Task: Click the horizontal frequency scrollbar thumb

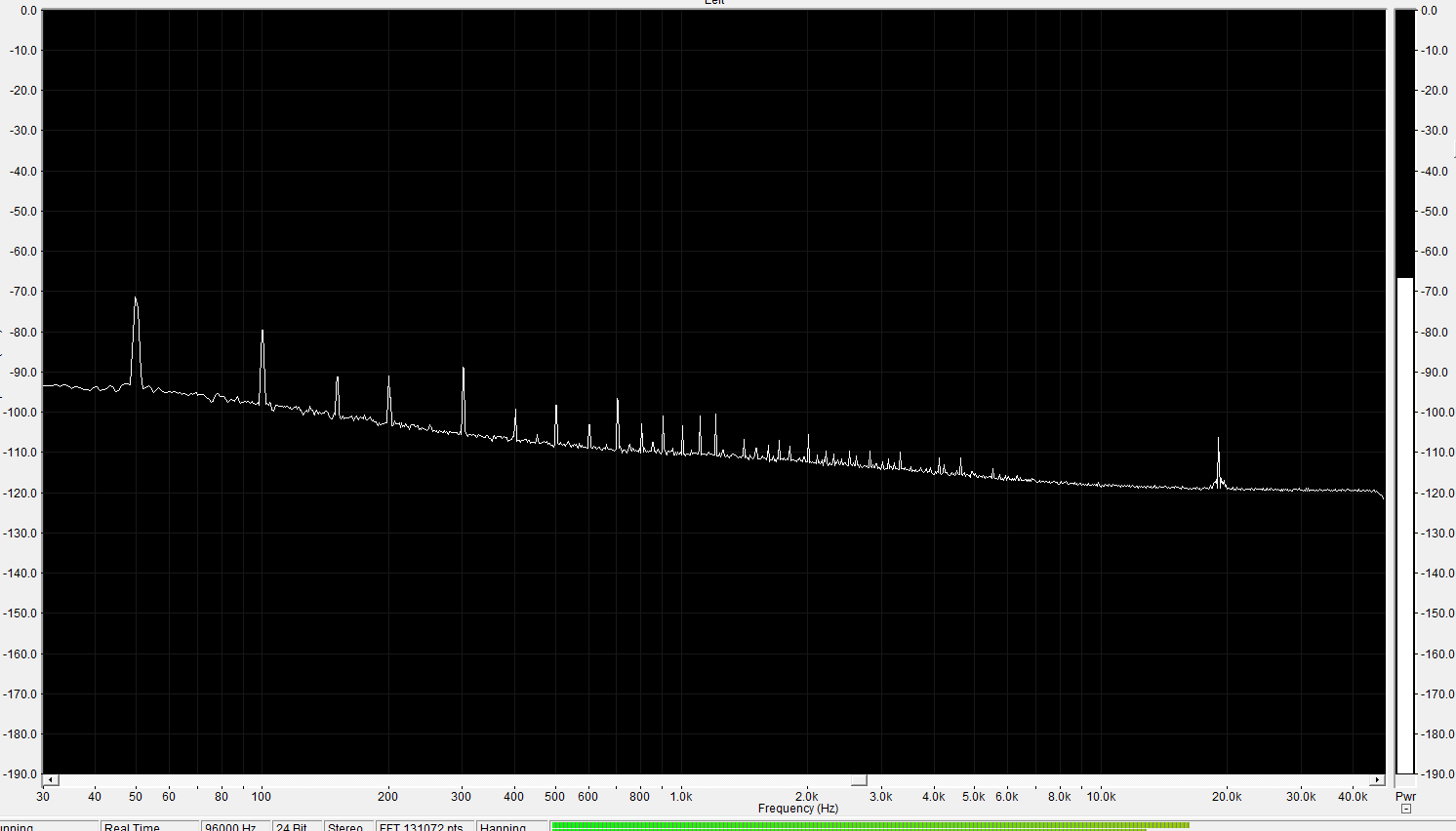Action: coord(859,780)
